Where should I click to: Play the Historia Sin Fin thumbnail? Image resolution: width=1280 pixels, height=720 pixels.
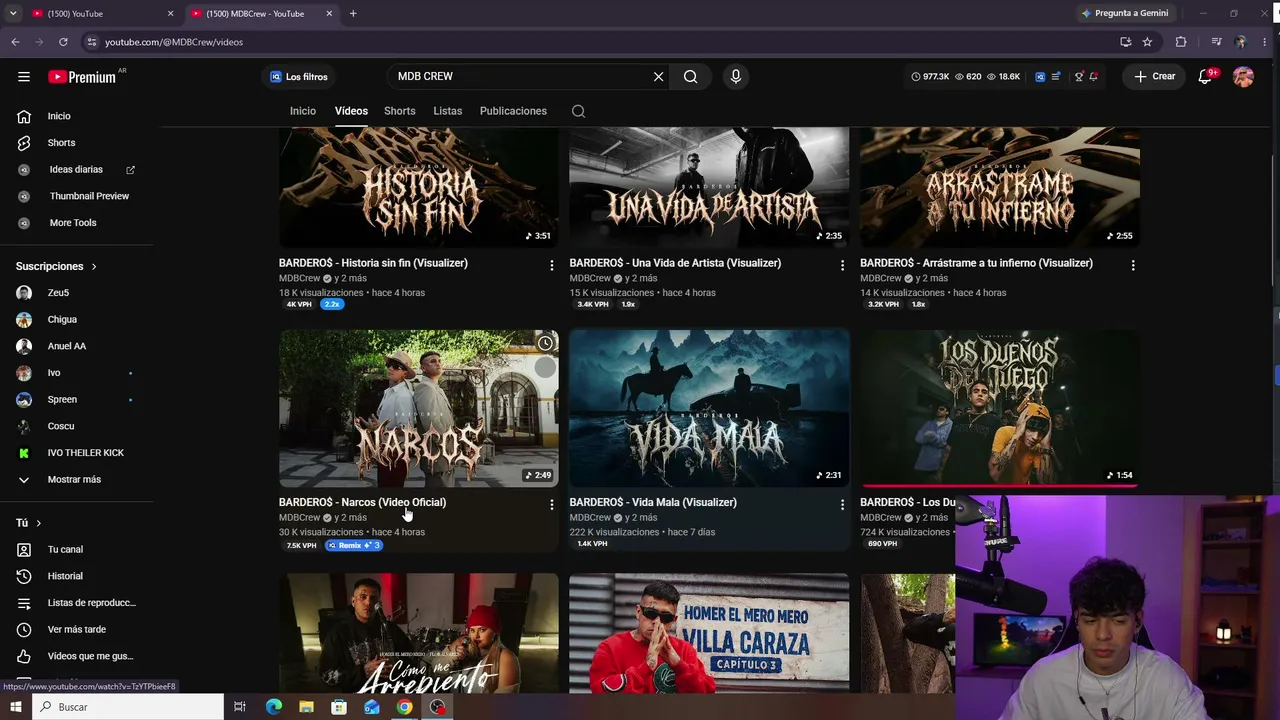coord(419,187)
